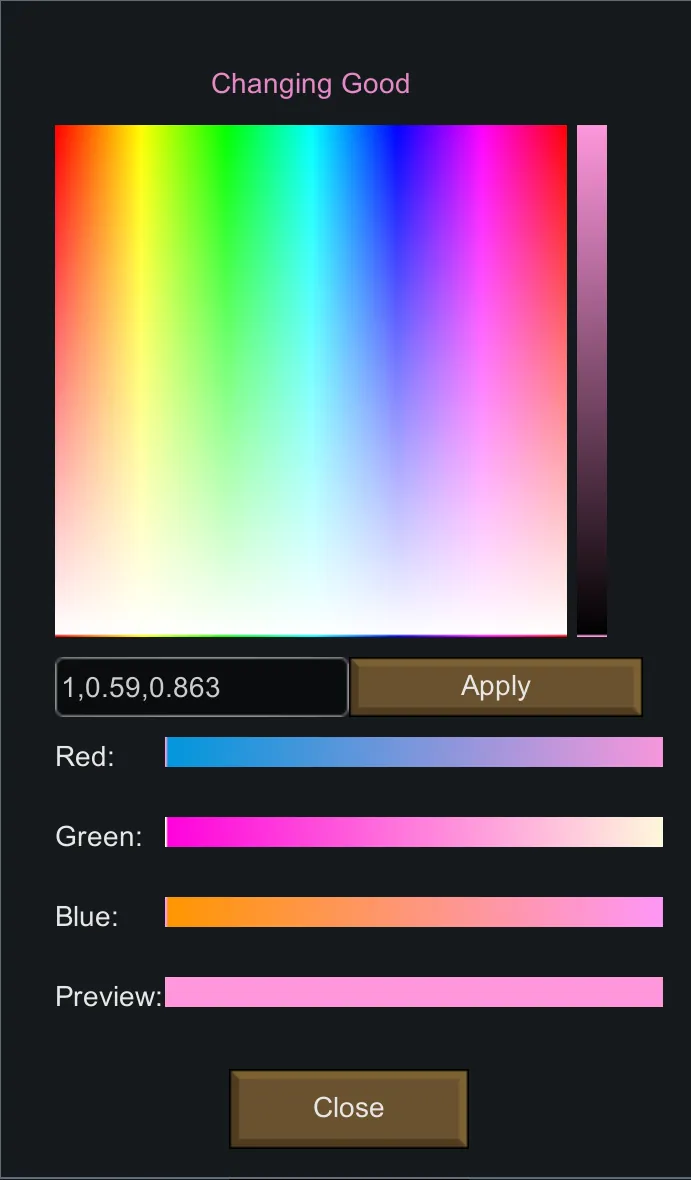Click the midpoint of the Red slider
The width and height of the screenshot is (691, 1180).
tap(414, 752)
